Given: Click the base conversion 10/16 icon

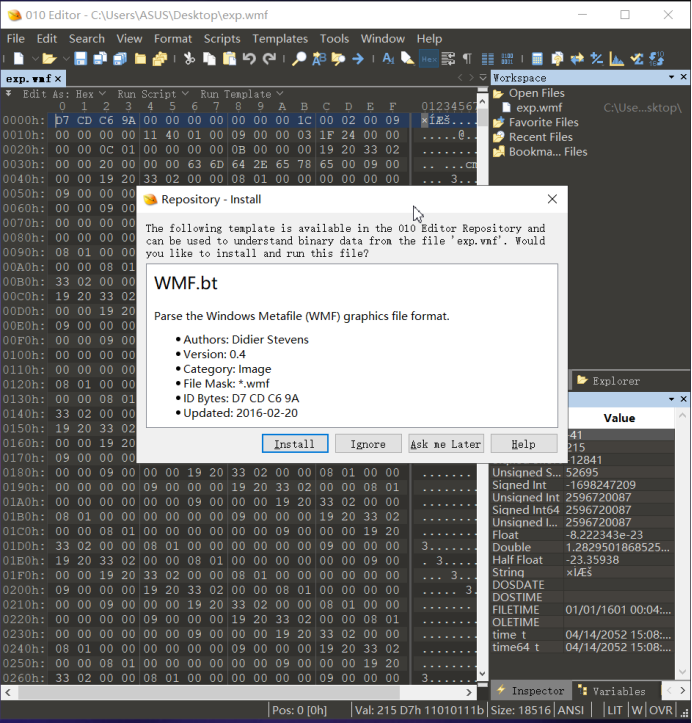Looking at the screenshot, I should pos(657,59).
